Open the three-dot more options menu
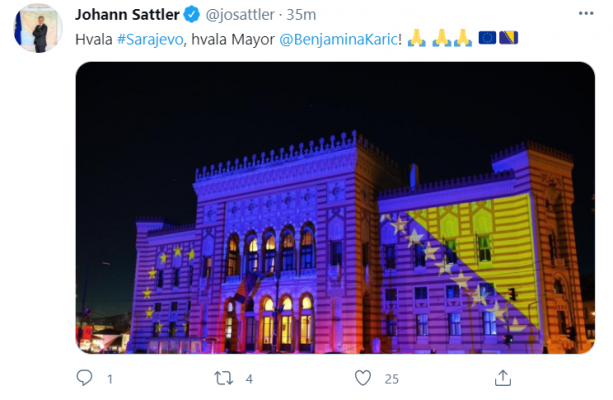 (586, 13)
